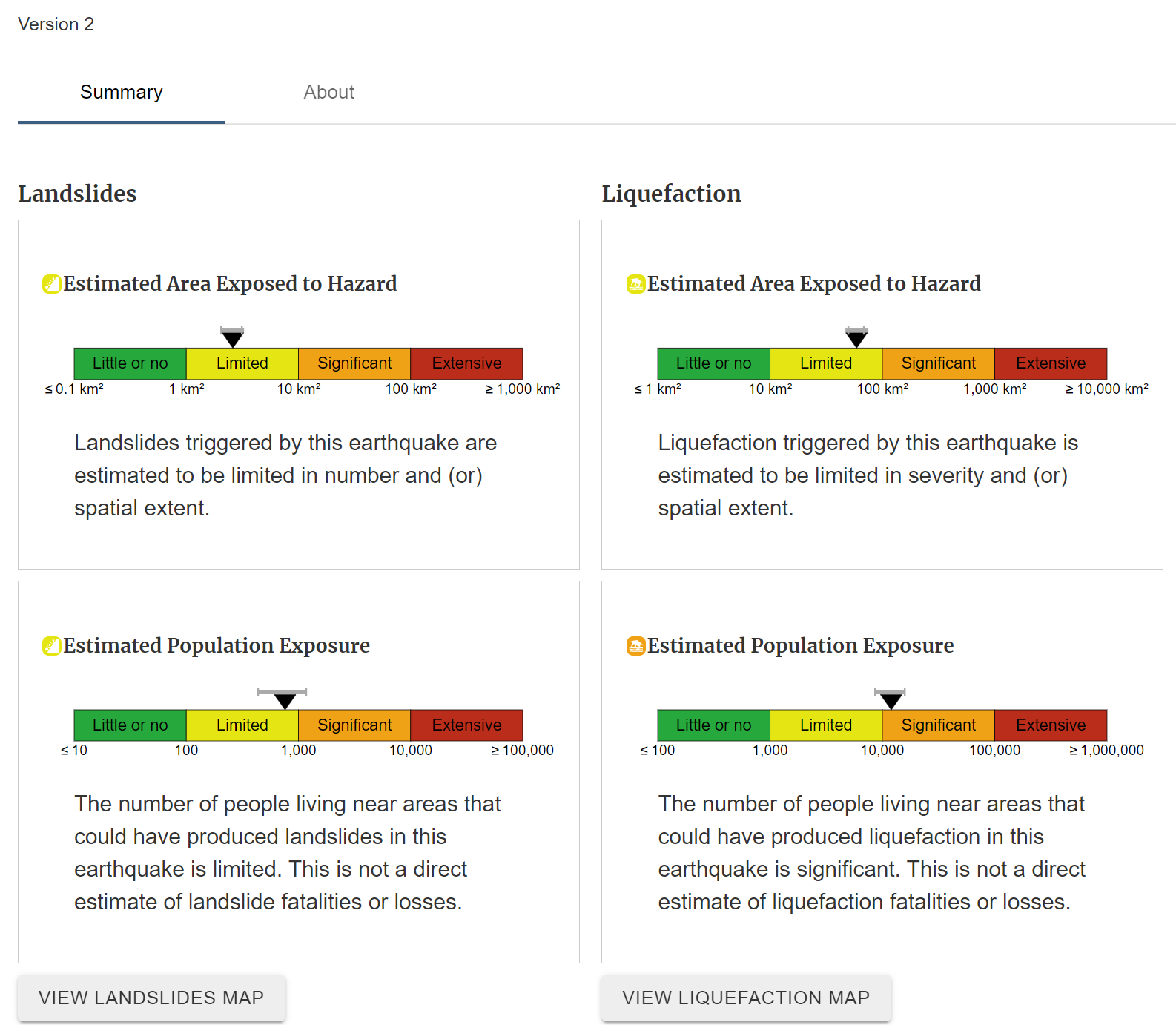This screenshot has width=1176, height=1025.
Task: Click the landslide area black triangle marker
Action: click(x=232, y=339)
